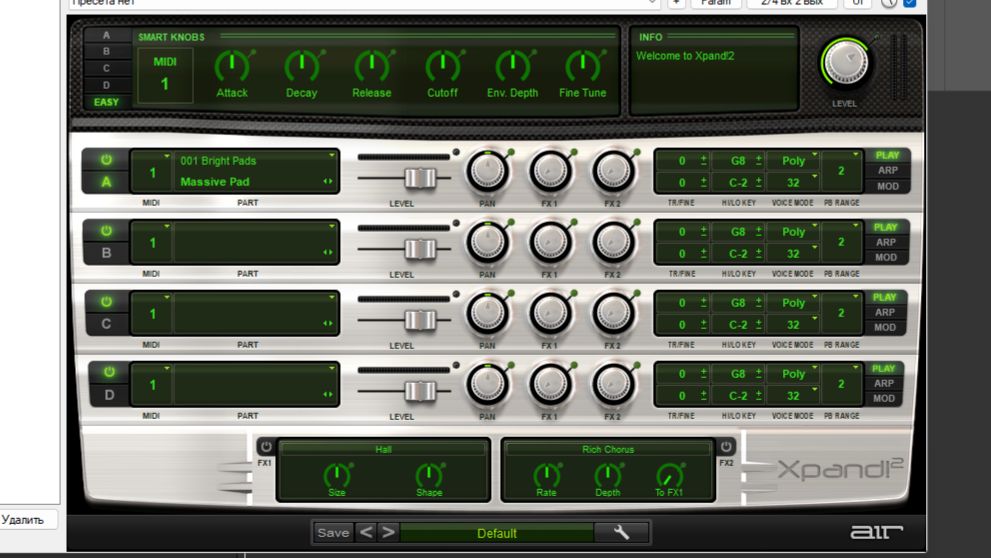This screenshot has height=558, width=991.
Task: Click the Fine Tune smart knob
Action: pyautogui.click(x=583, y=66)
